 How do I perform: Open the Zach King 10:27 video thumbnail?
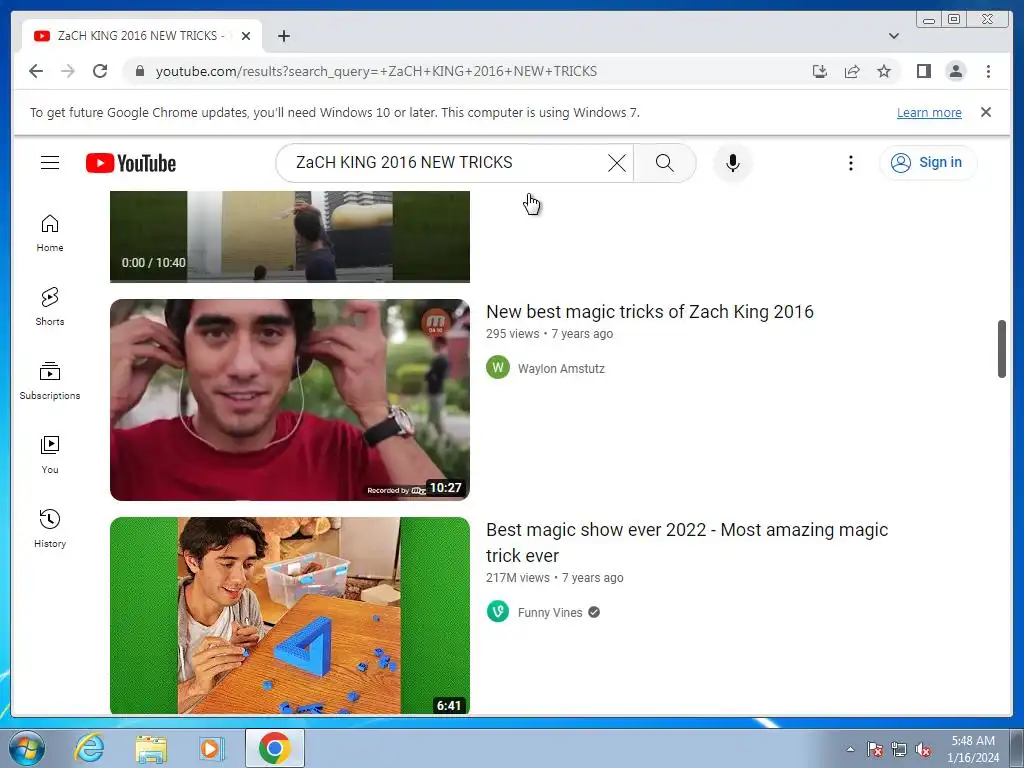pos(290,400)
